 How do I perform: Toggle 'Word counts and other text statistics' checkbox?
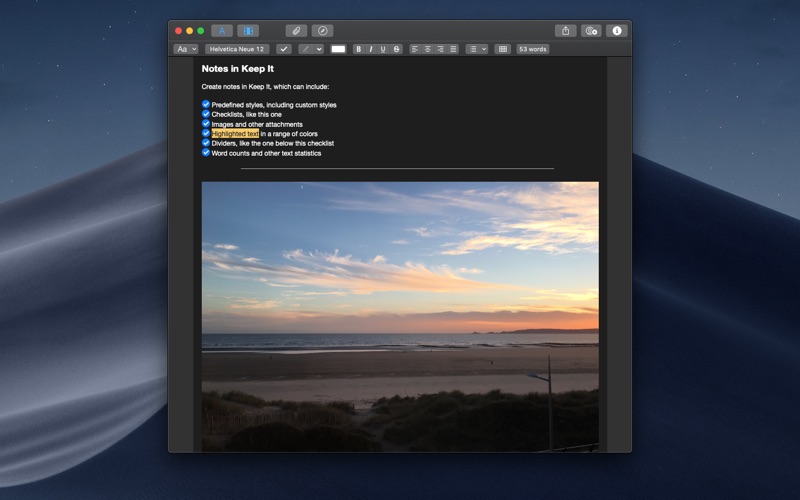click(206, 153)
